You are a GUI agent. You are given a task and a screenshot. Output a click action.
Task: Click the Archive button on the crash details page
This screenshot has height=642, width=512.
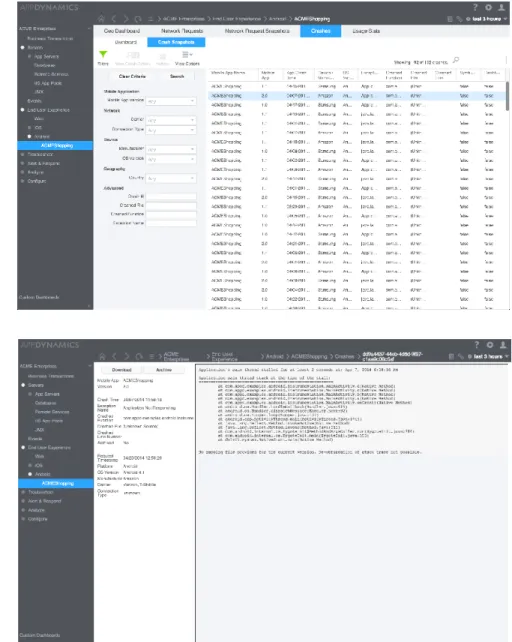point(164,370)
